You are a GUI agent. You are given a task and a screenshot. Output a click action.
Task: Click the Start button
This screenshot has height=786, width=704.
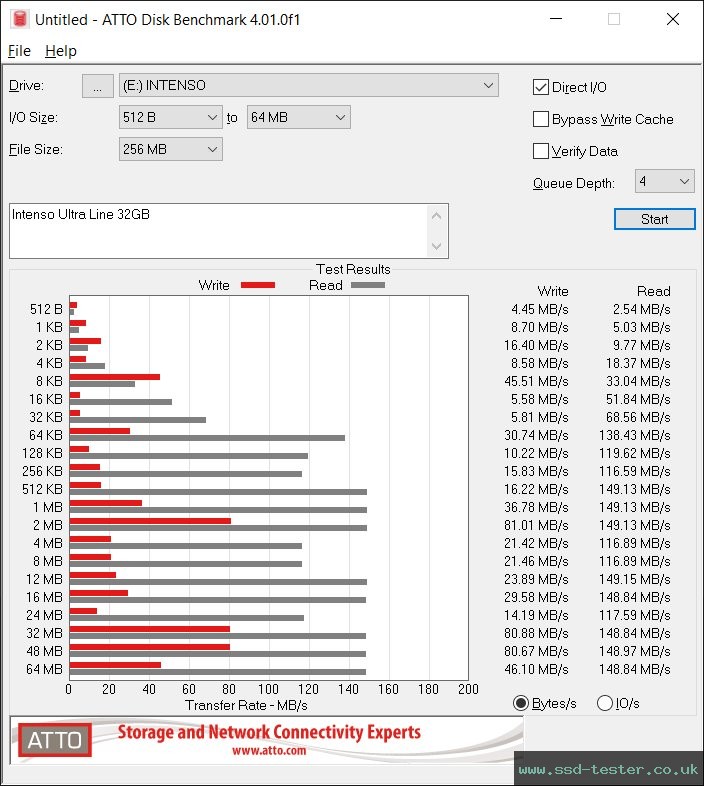(654, 219)
